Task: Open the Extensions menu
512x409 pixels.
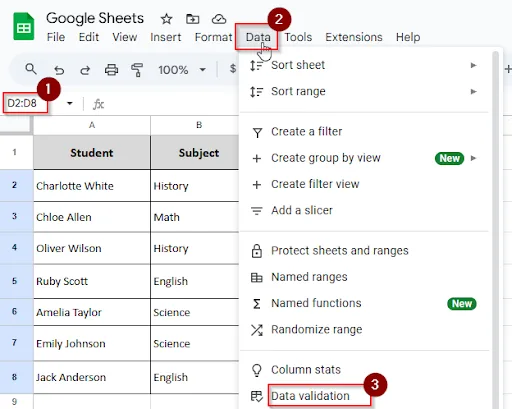Action: [354, 37]
